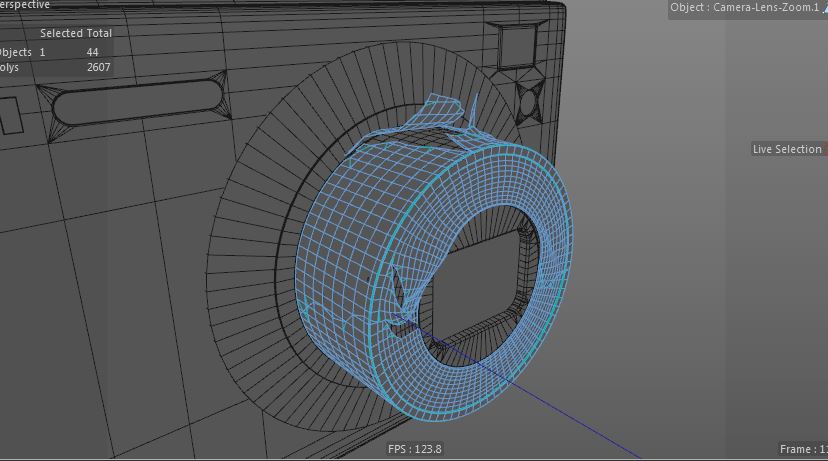
Task: Click the square viewfinder window on camera
Action: [x=519, y=45]
